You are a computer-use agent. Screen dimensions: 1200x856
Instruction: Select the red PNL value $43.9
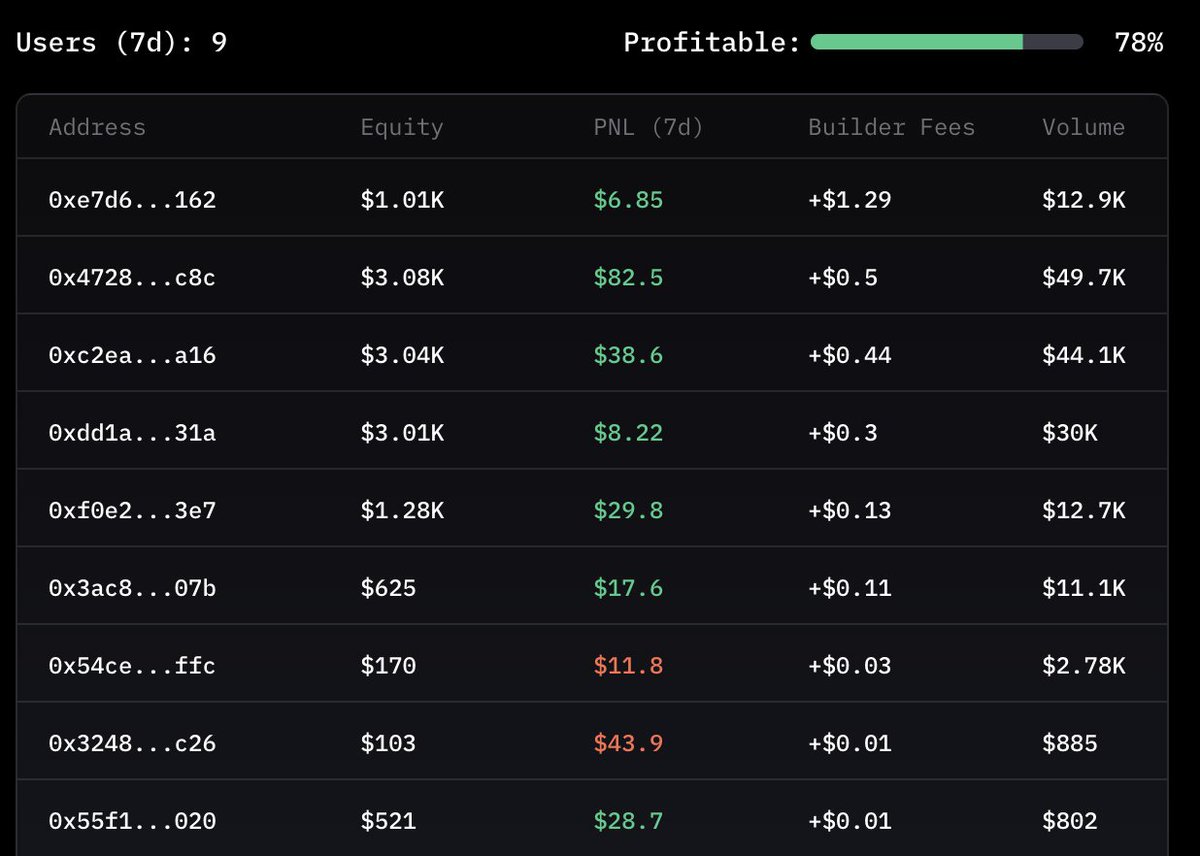click(x=628, y=744)
